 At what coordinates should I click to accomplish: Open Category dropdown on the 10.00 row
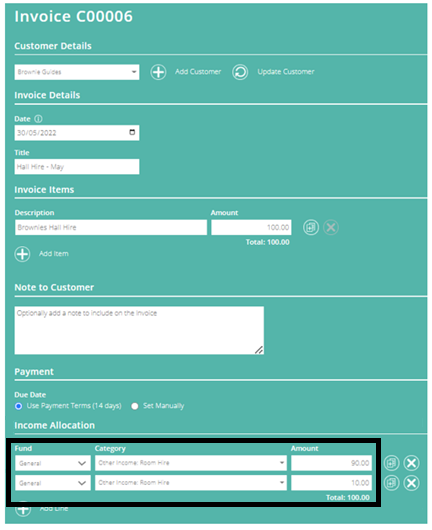191,483
